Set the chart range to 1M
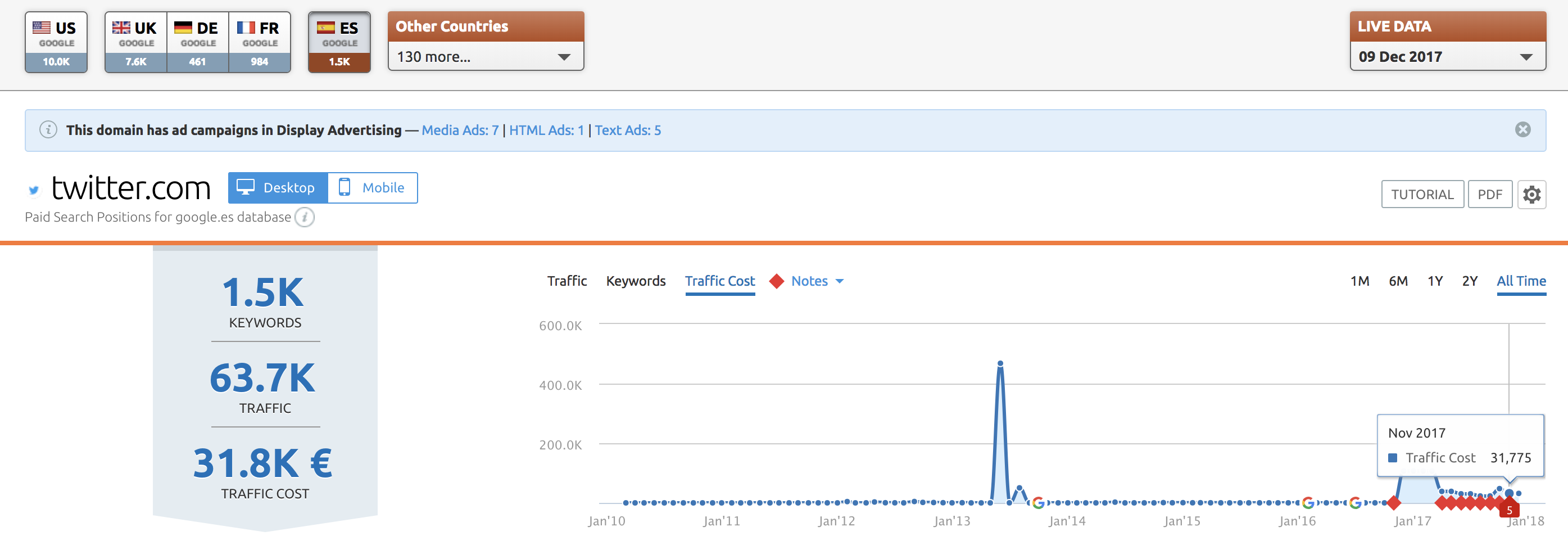The image size is (1568, 558). tap(1359, 281)
